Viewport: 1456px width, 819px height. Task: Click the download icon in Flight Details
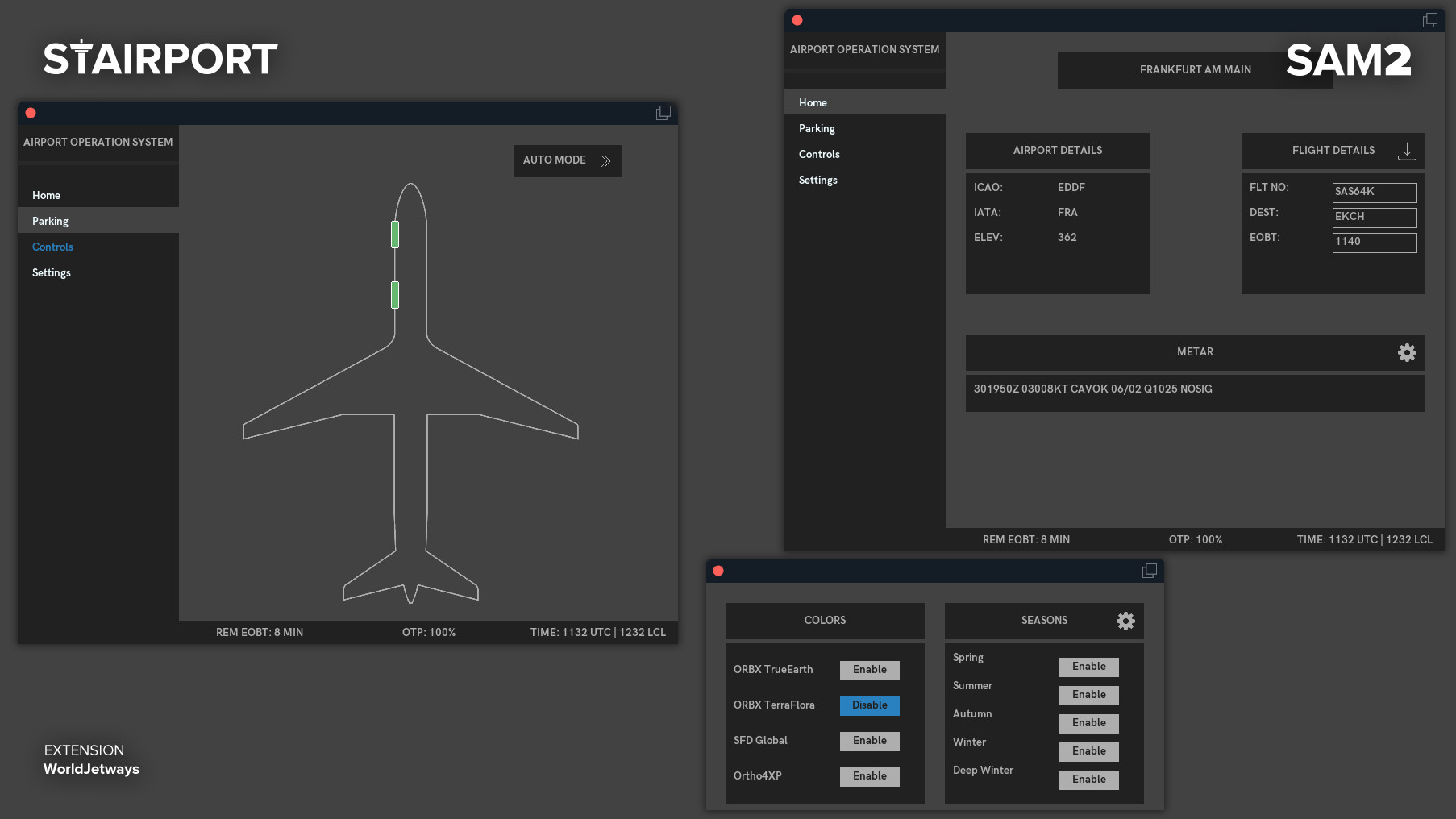coord(1408,151)
